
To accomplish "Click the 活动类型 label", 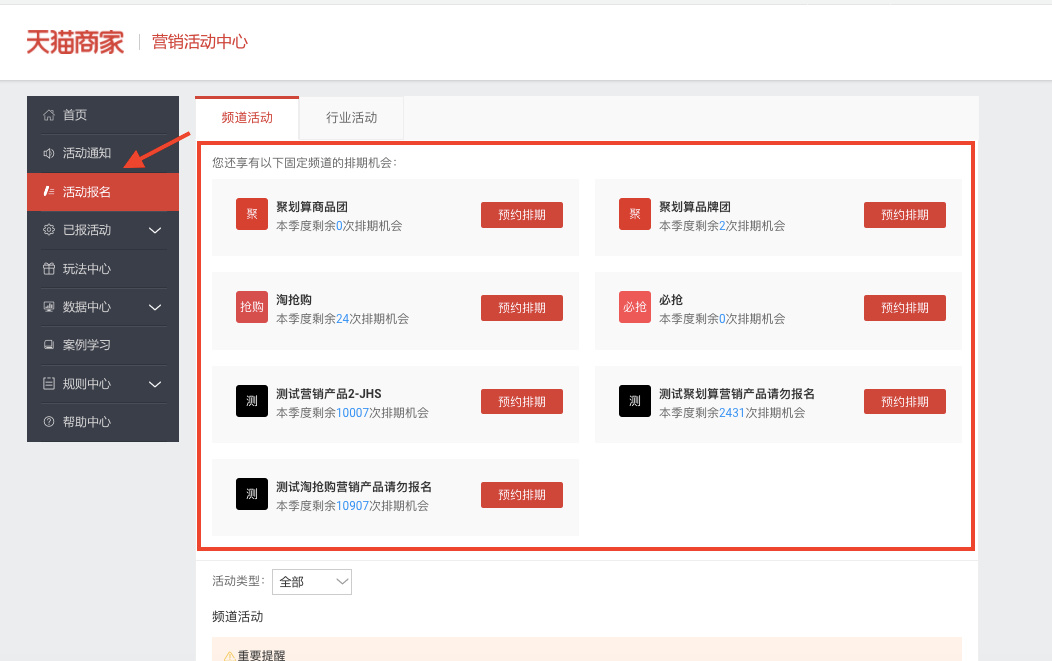I will tap(236, 581).
